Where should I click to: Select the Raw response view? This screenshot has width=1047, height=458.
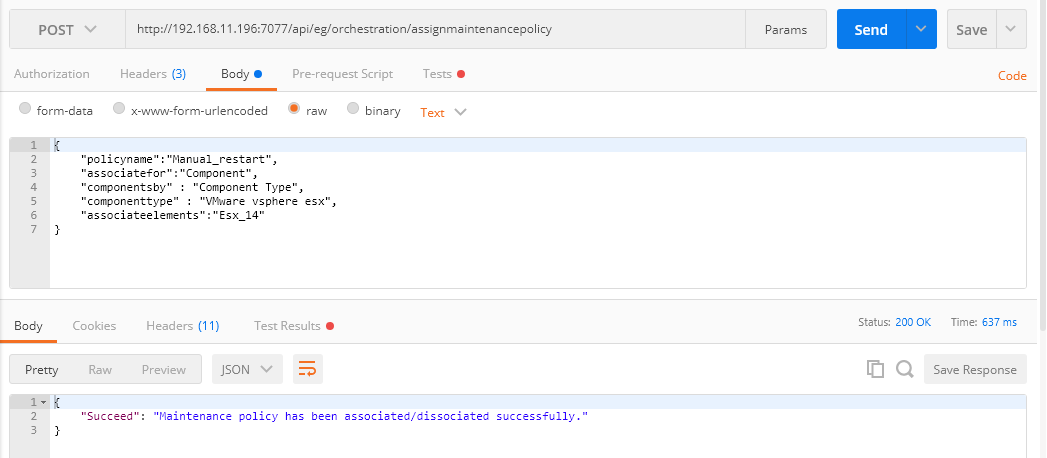(100, 369)
